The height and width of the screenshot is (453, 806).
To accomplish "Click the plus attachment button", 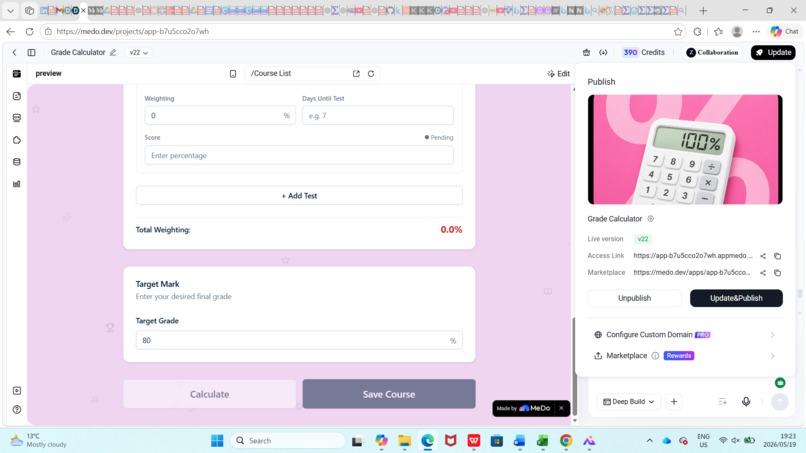I will (674, 402).
